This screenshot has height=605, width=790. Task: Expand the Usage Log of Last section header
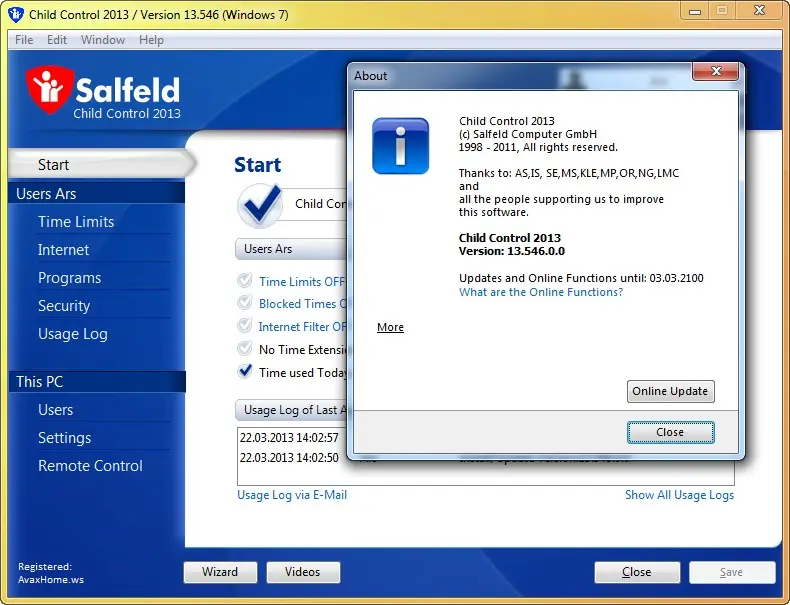(x=291, y=410)
